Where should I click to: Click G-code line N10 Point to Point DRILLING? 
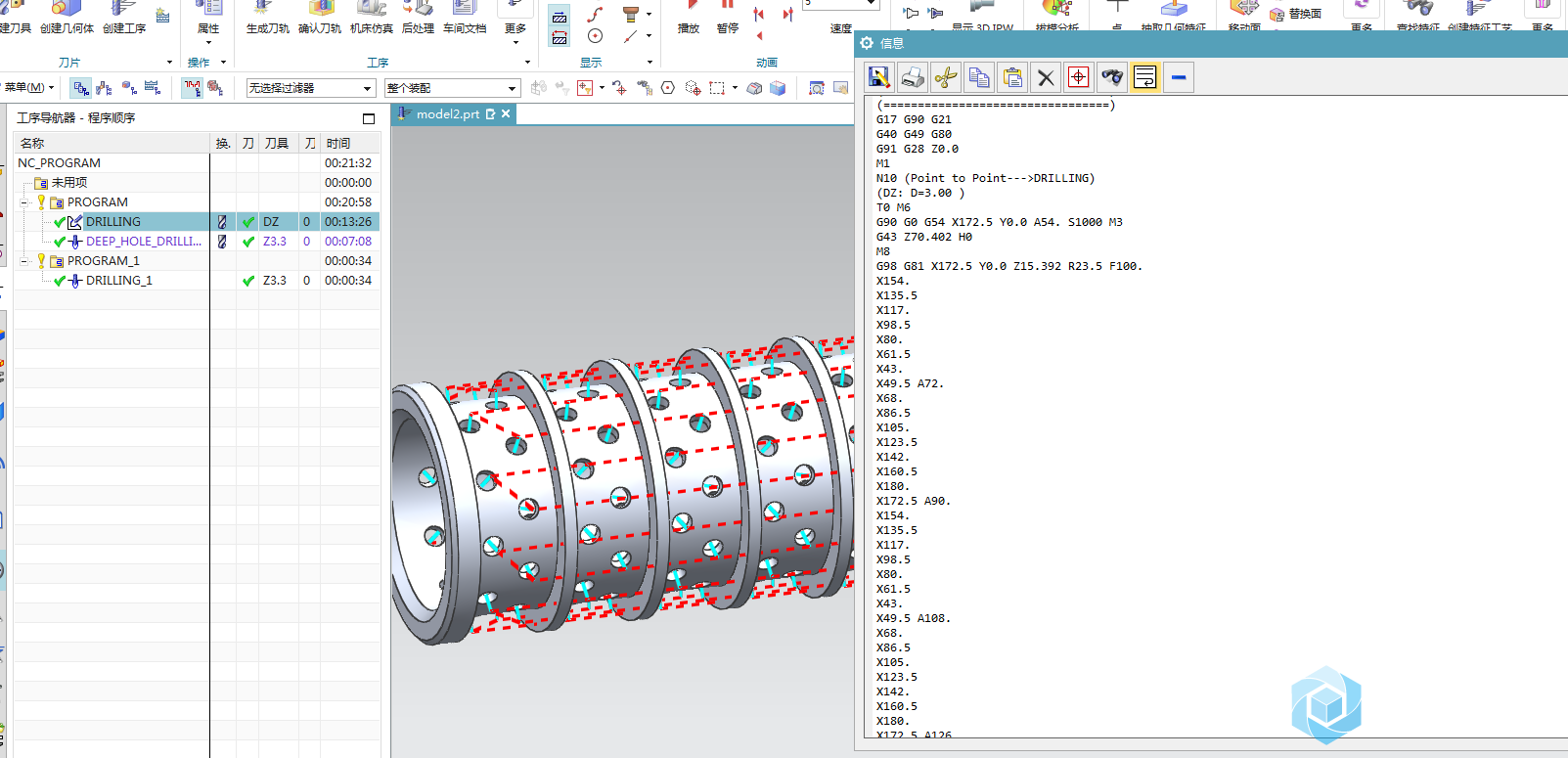[985, 178]
